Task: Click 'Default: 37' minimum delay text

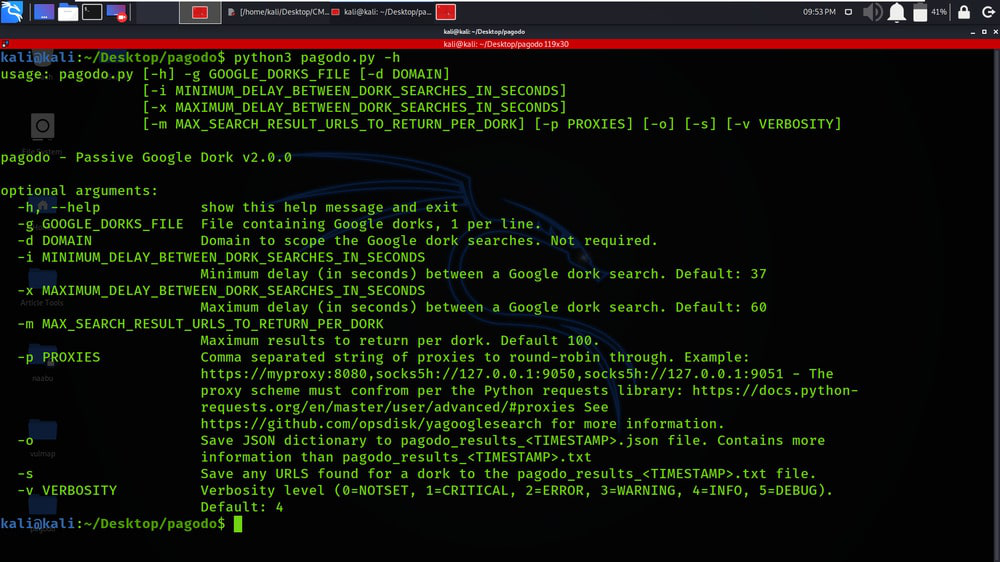Action: click(721, 274)
